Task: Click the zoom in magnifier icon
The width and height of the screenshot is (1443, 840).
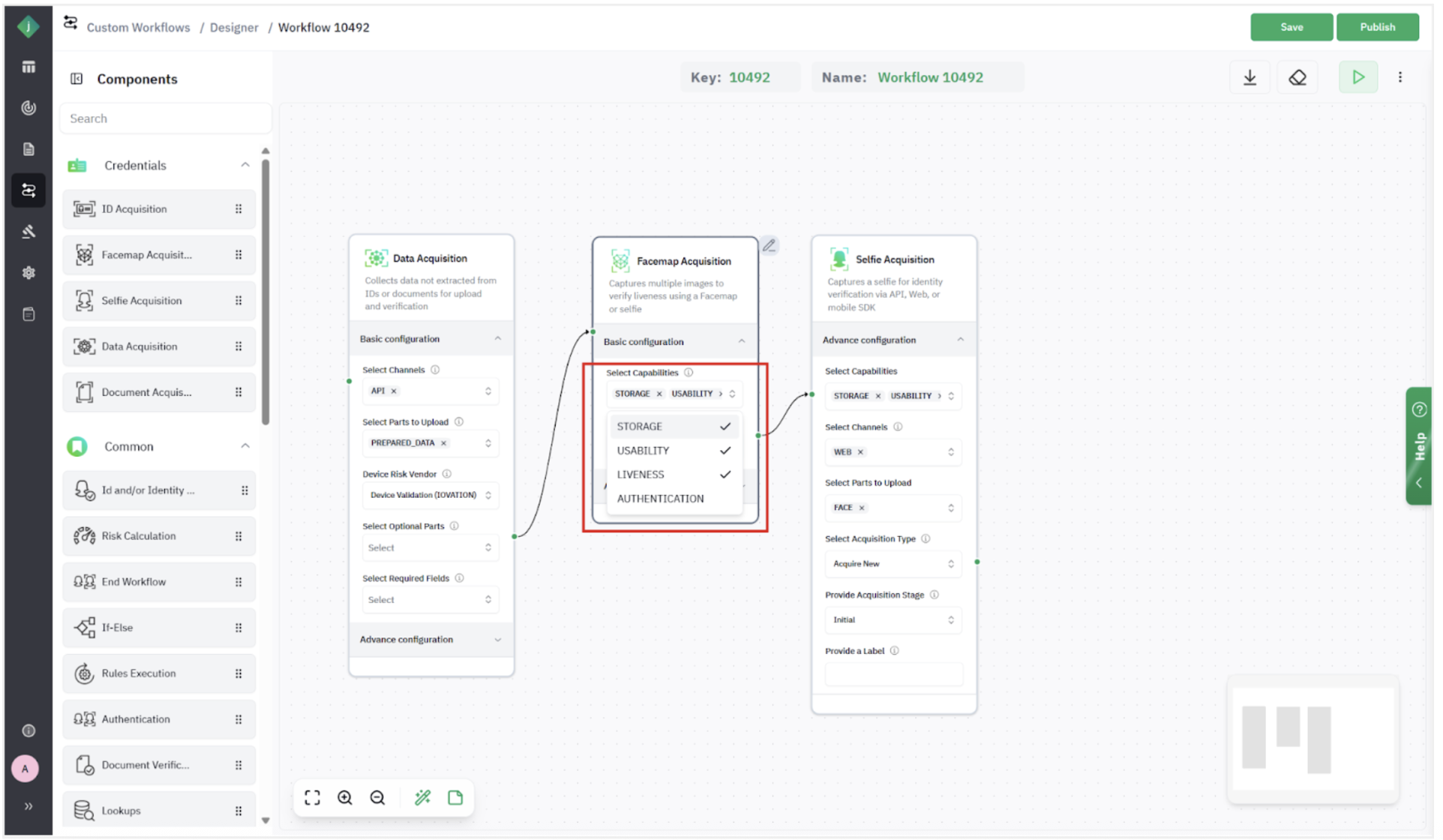Action: point(345,798)
